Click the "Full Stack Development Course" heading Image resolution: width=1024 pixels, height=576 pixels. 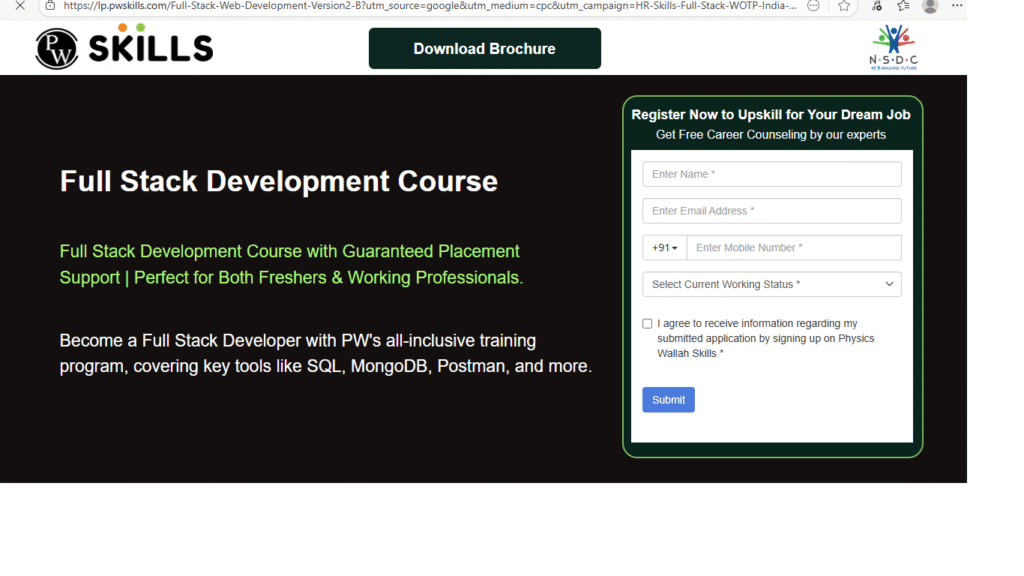click(x=279, y=182)
